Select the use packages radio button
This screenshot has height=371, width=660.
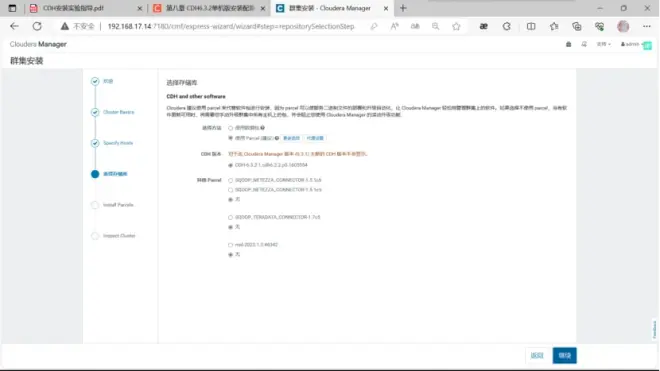click(x=230, y=128)
